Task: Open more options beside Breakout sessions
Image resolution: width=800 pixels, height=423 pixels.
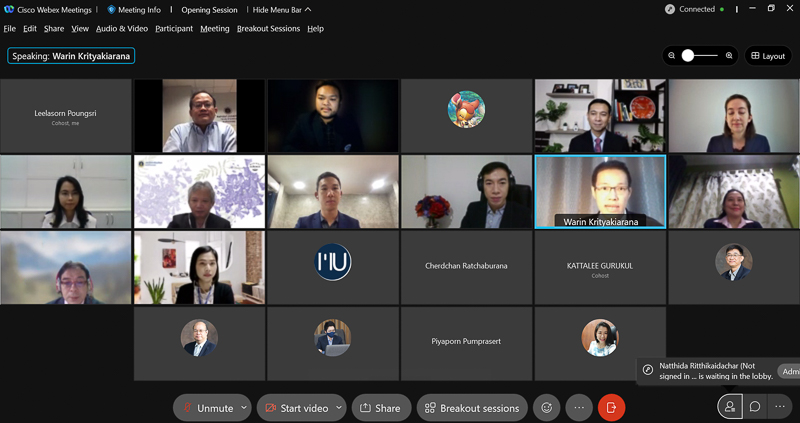Action: 579,407
